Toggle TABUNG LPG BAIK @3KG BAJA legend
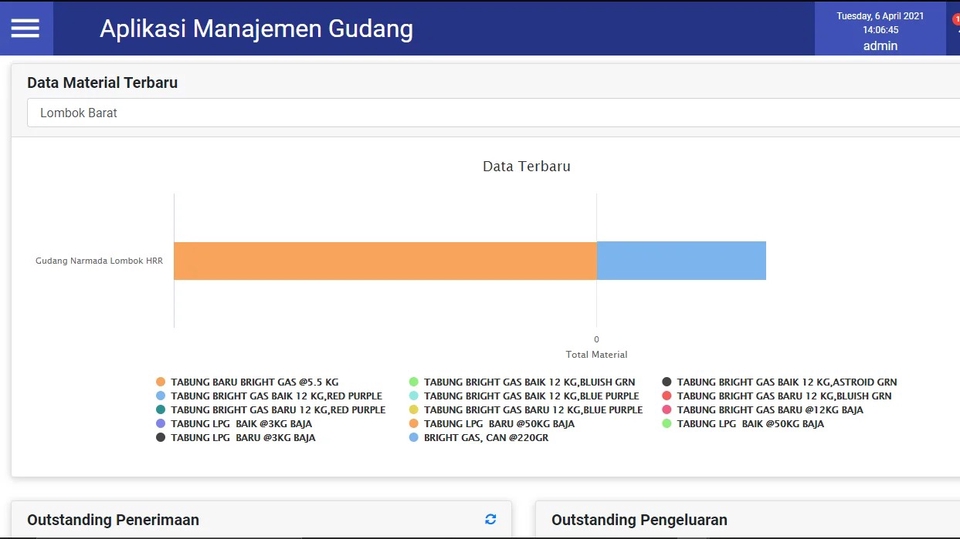Screen dimensions: 960x539 point(234,424)
